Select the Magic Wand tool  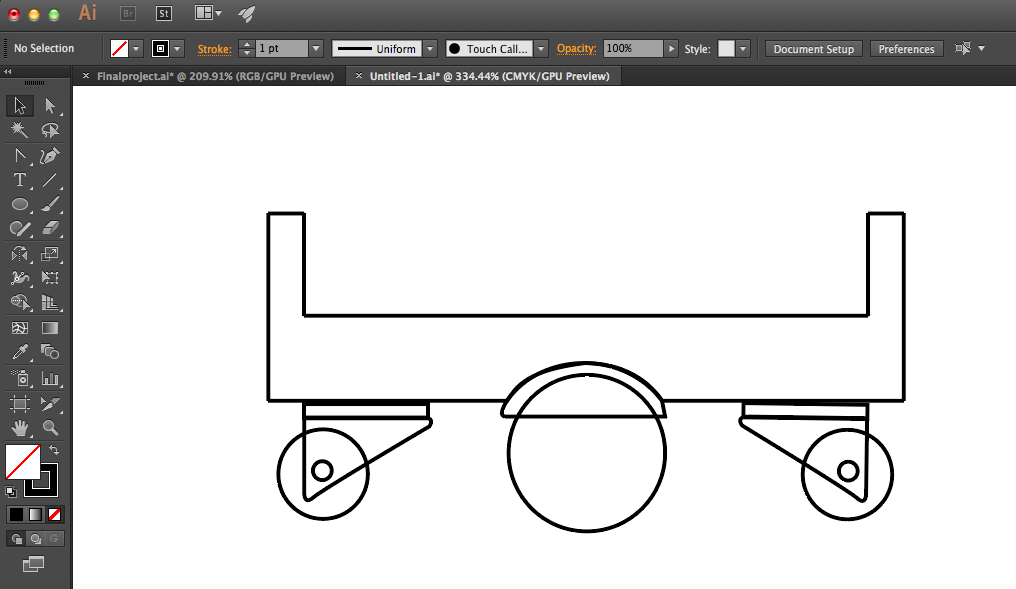tap(19, 130)
